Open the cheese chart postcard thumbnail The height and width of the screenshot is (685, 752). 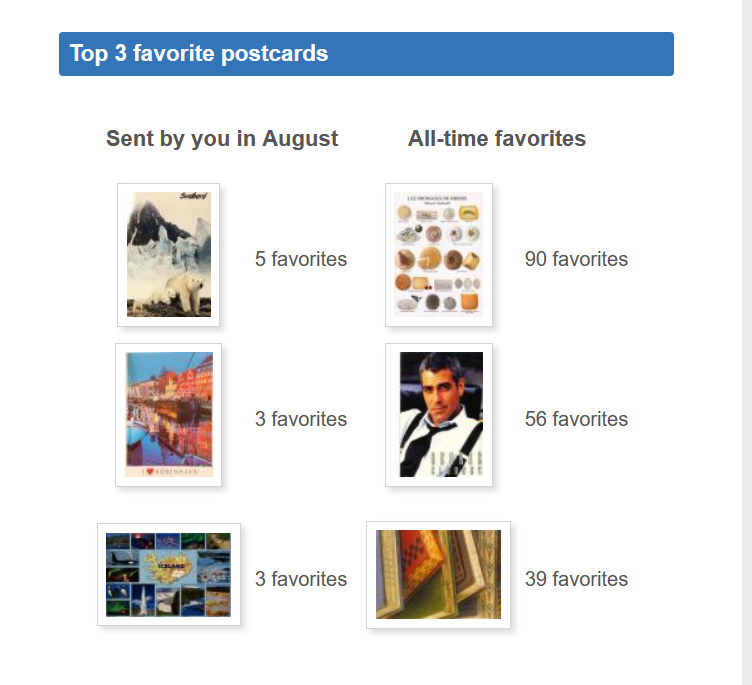pos(438,255)
